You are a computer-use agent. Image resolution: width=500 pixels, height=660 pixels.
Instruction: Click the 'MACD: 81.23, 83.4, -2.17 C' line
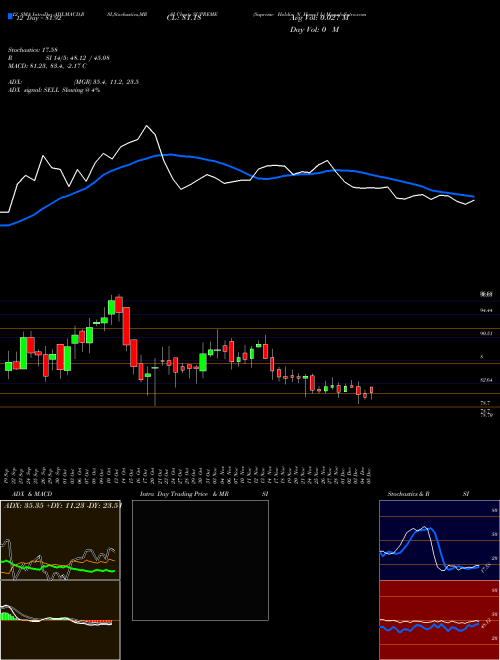(47, 66)
